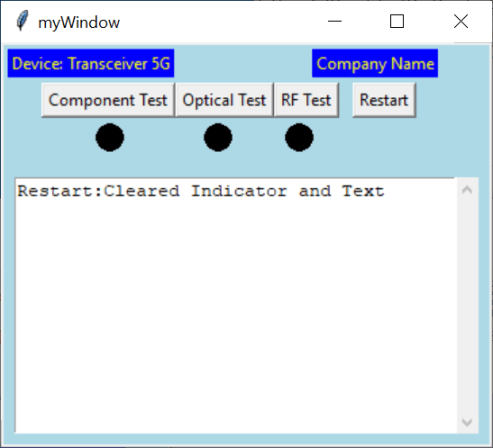This screenshot has height=448, width=493.
Task: Minimize the myWindow window
Action: pos(335,22)
